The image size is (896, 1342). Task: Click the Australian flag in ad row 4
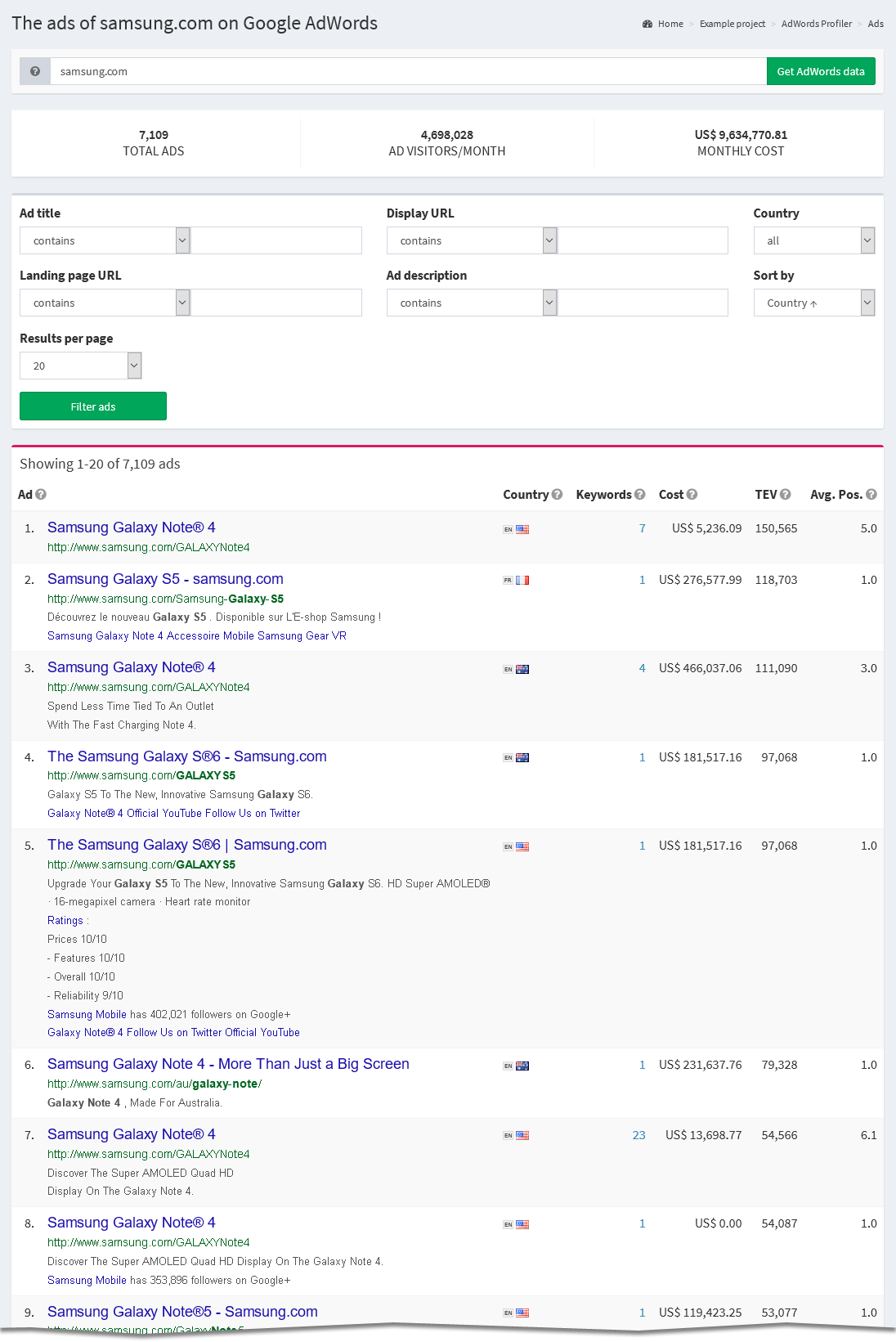pyautogui.click(x=522, y=757)
